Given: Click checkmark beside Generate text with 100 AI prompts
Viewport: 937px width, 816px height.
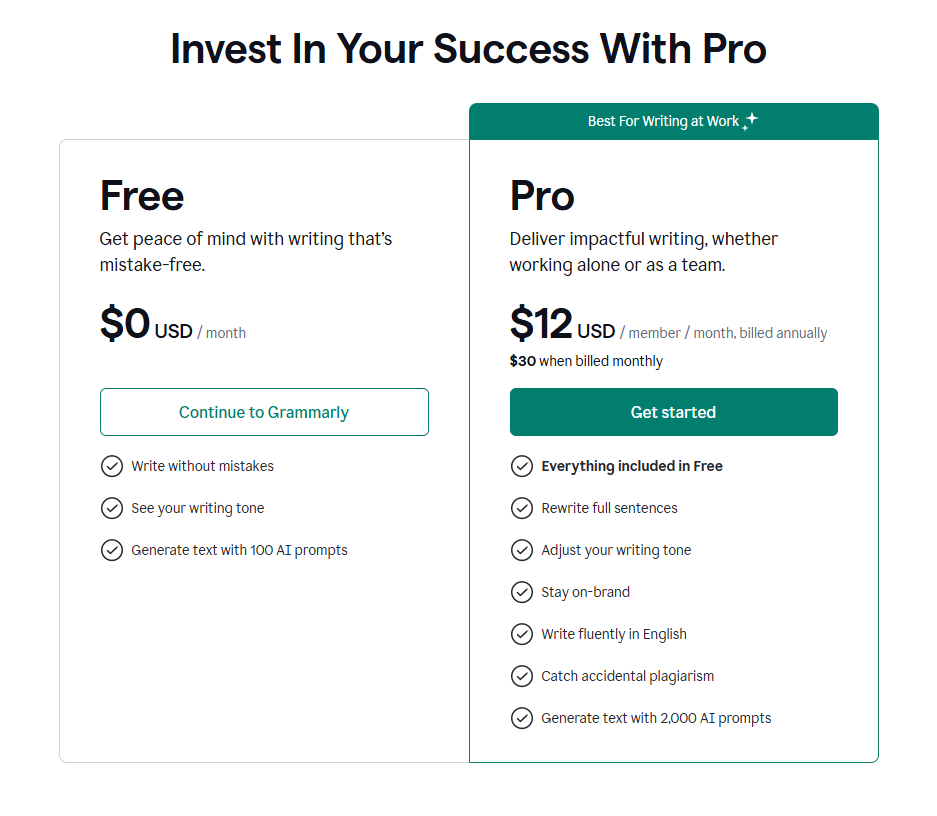Looking at the screenshot, I should (112, 550).
